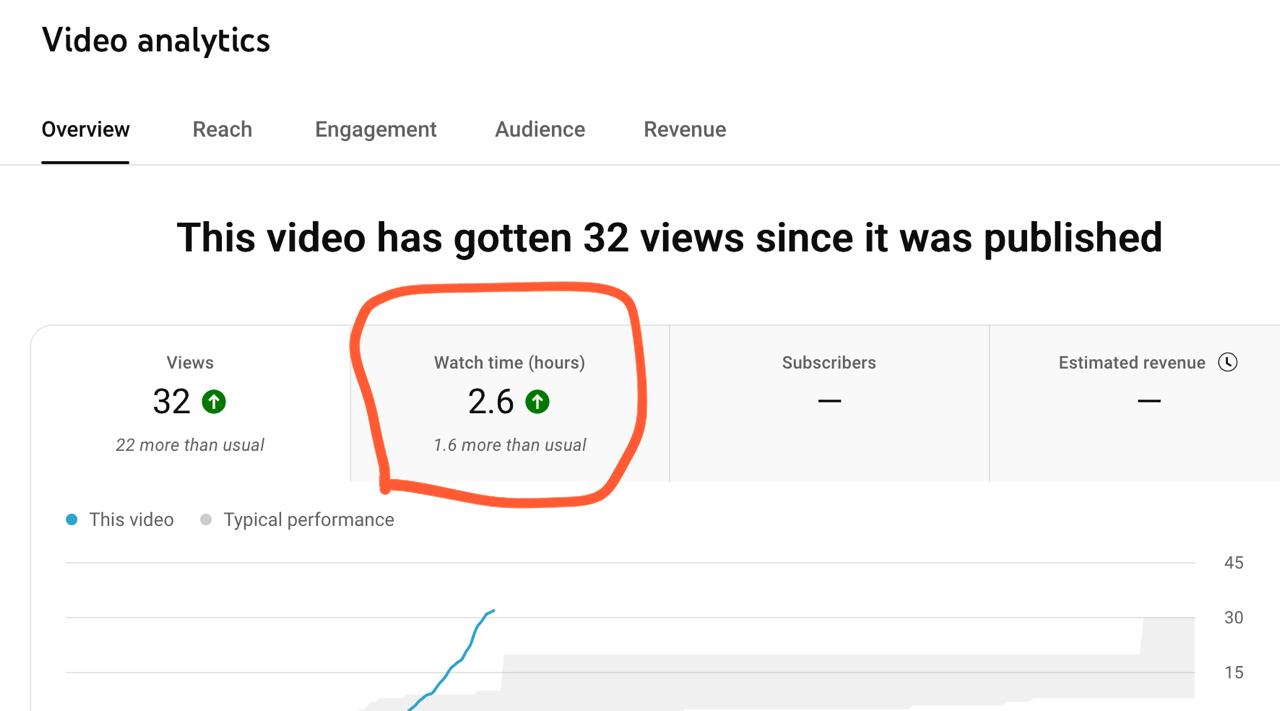Select the Watch time (hours) card label

[x=509, y=363]
